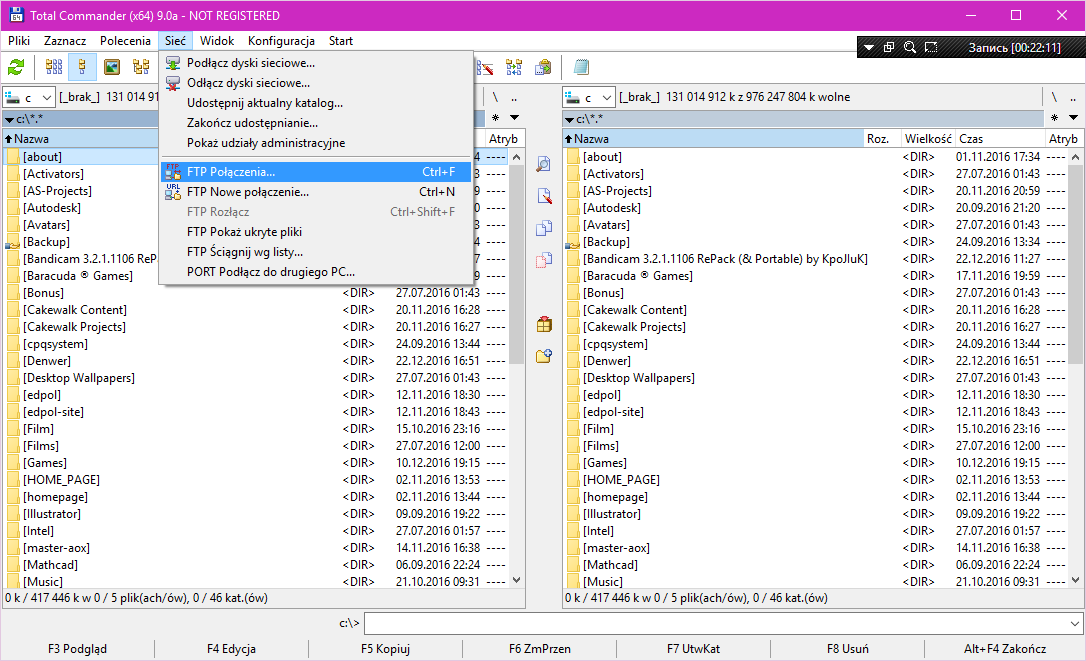Select [Desktop Wallpapers] folder in left panel
The height and width of the screenshot is (661, 1086).
(x=79, y=378)
